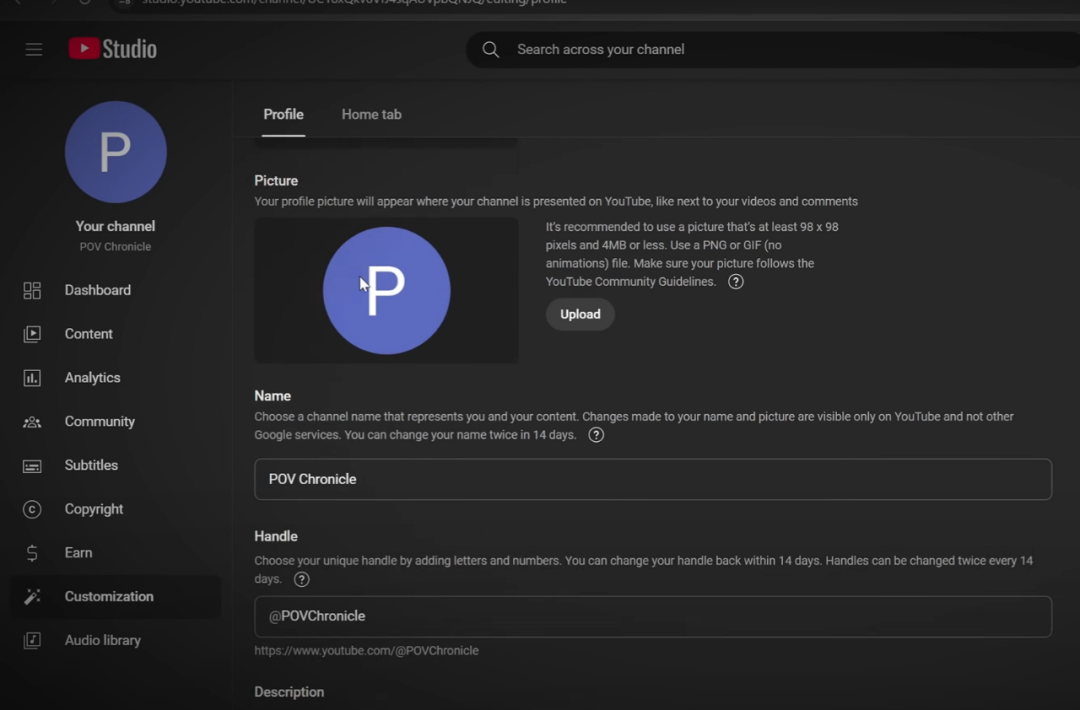
Task: Click the search magnifier icon
Action: click(490, 50)
